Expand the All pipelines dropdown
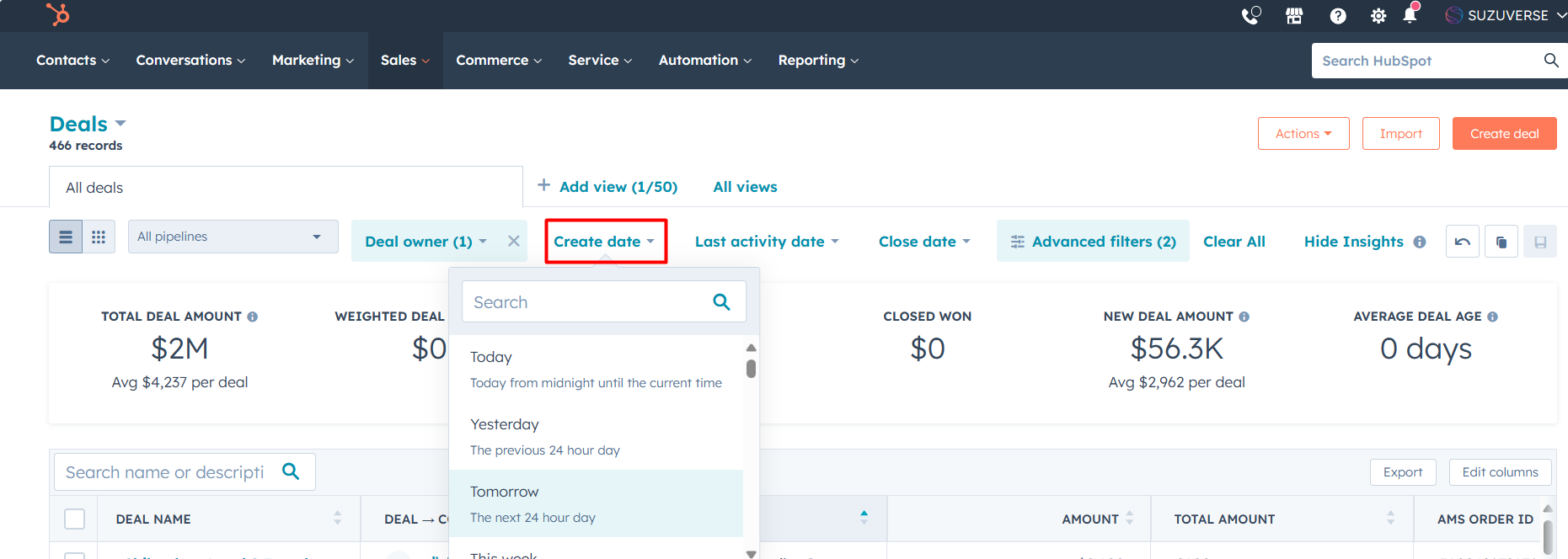 pos(233,237)
